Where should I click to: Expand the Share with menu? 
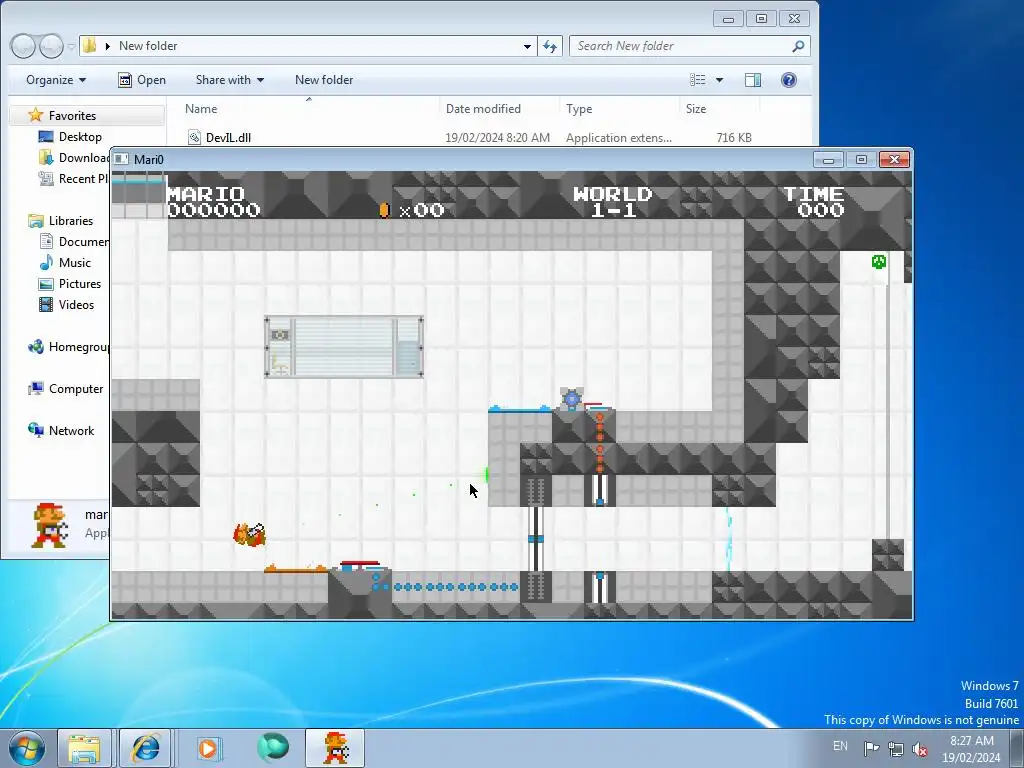tap(230, 80)
